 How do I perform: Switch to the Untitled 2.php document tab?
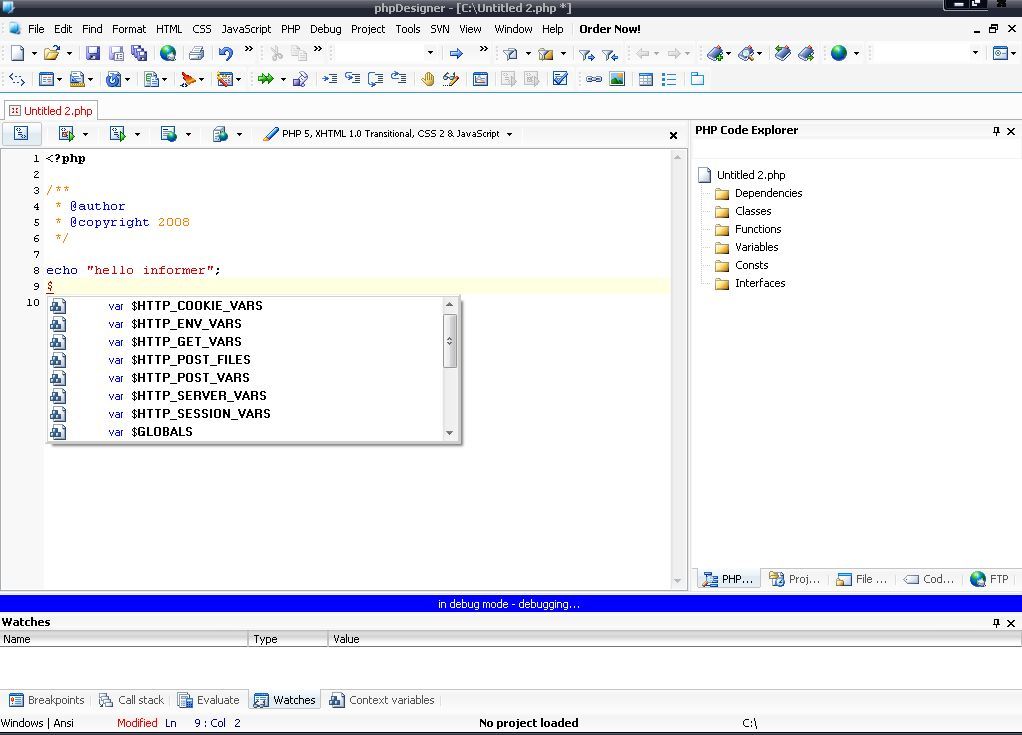(51, 111)
